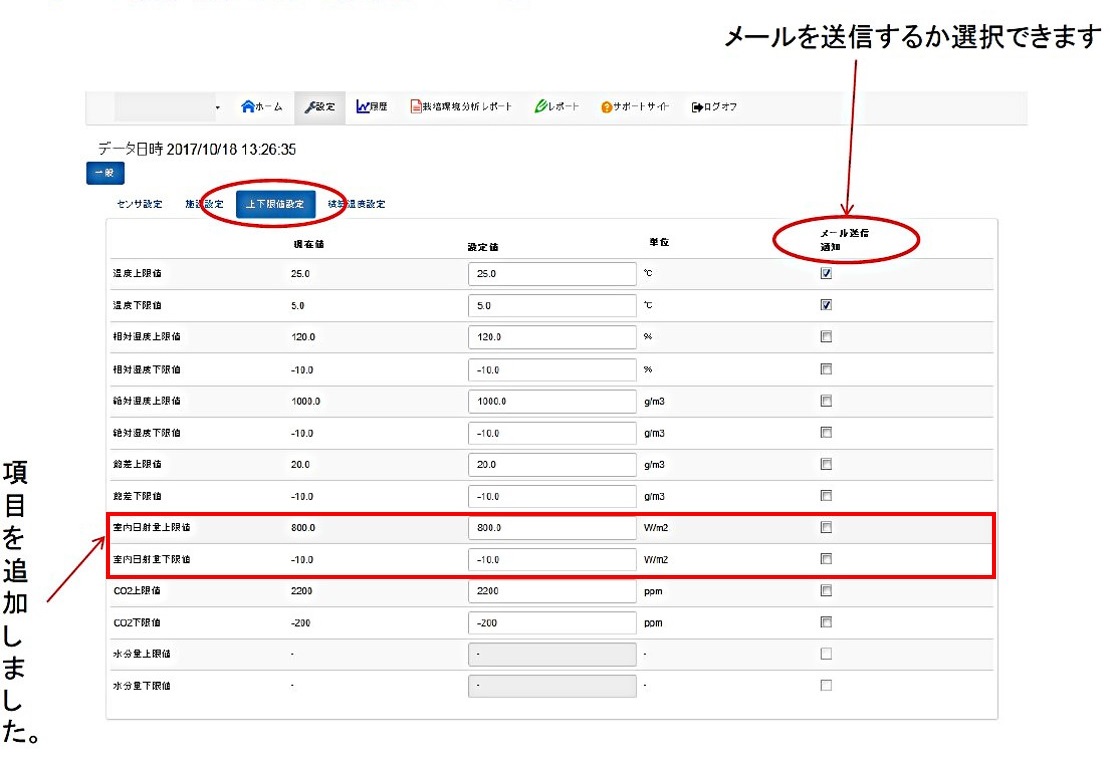Uncheck mail notification for 温度下限値
The height and width of the screenshot is (767, 1116).
click(826, 305)
